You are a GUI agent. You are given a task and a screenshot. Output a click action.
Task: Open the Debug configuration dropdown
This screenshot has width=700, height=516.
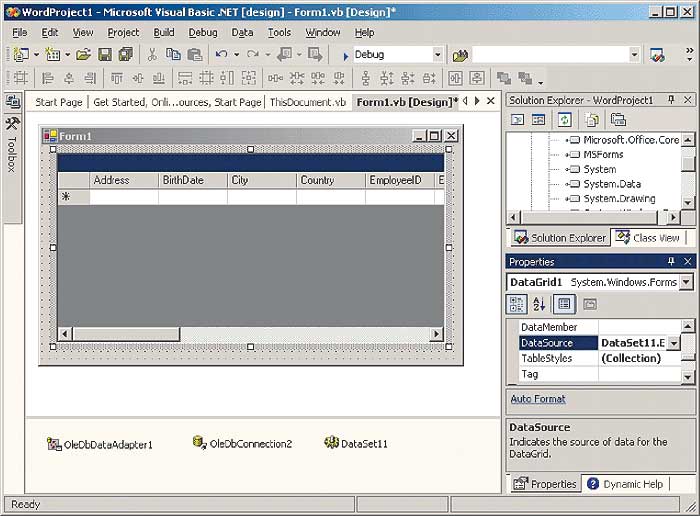(x=438, y=55)
